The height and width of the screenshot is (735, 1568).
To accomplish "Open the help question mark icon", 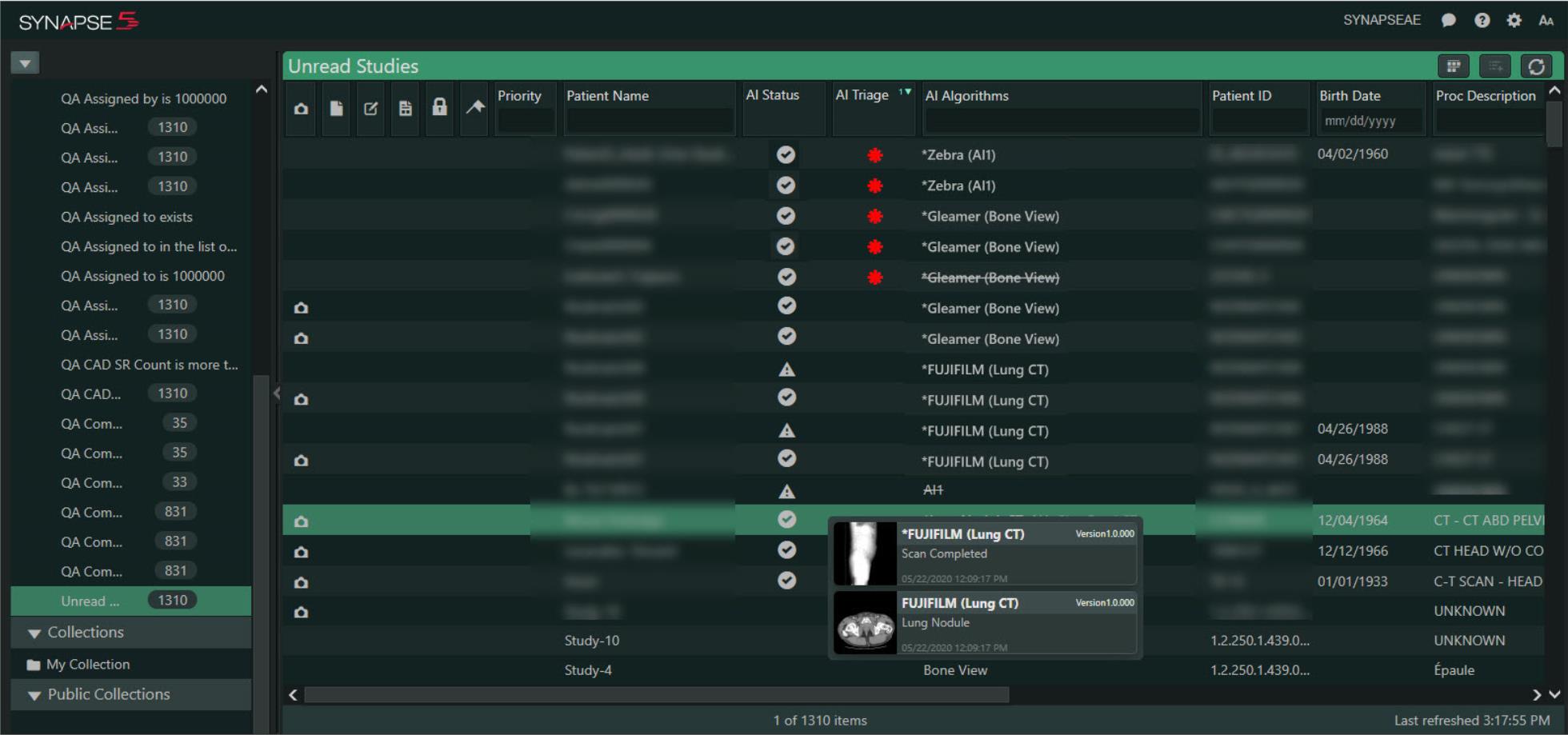I will point(1482,21).
